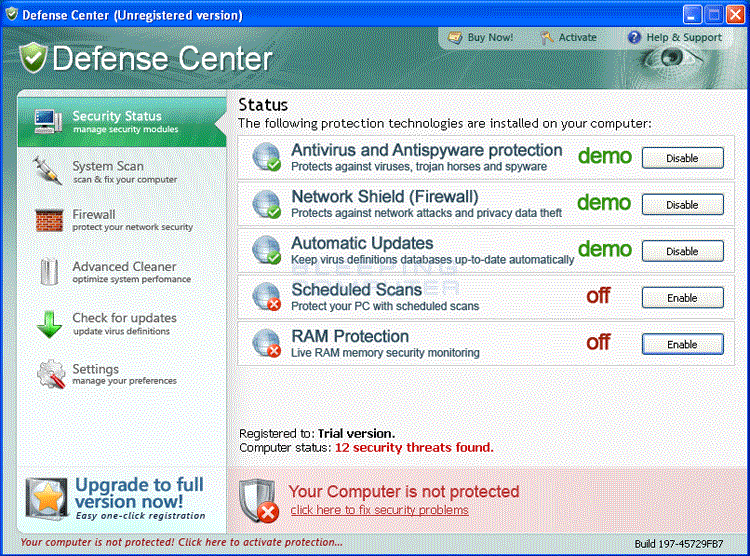Open the Buy Now! tab
The image size is (750, 556).
pyautogui.click(x=481, y=38)
